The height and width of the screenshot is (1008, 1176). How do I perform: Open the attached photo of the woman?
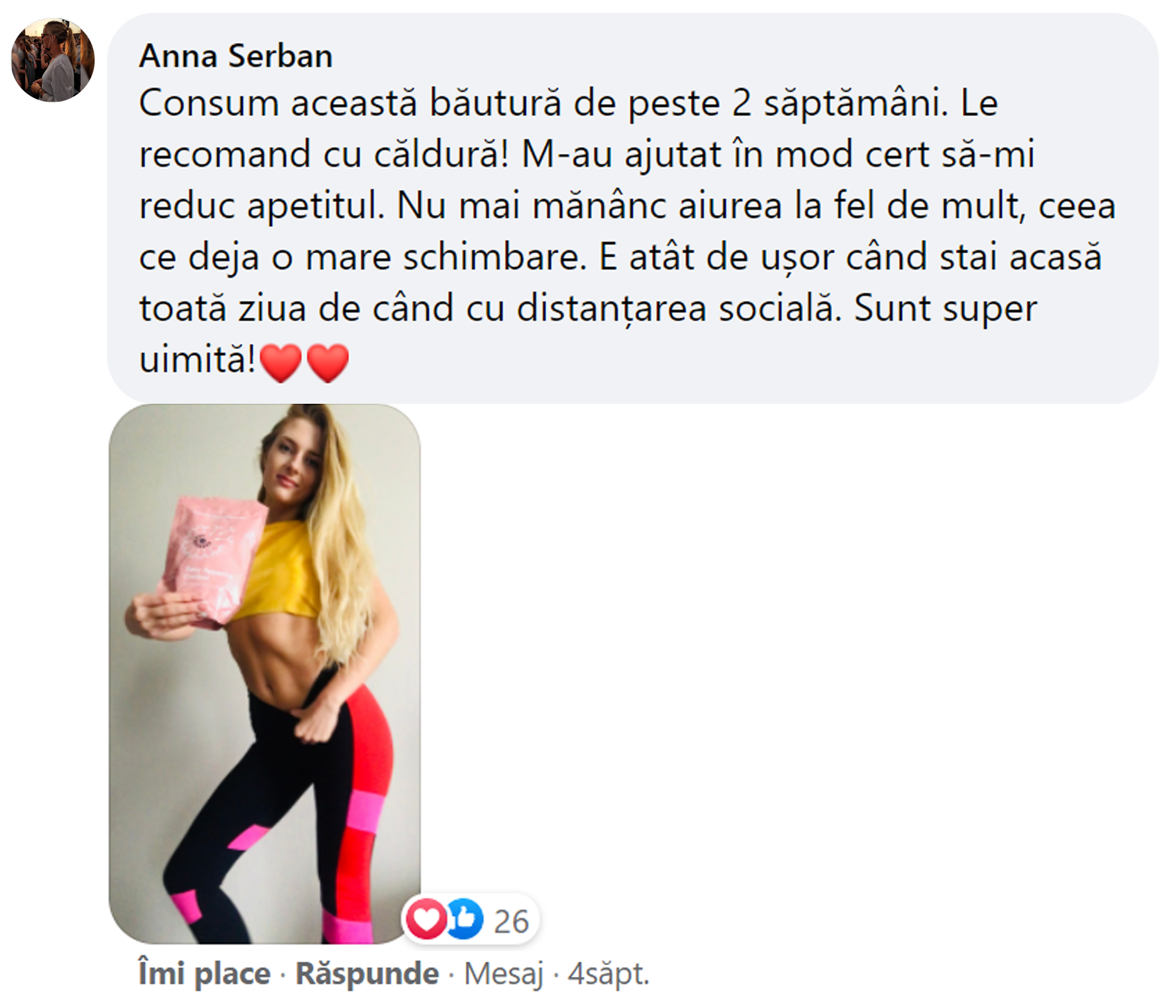pyautogui.click(x=265, y=674)
